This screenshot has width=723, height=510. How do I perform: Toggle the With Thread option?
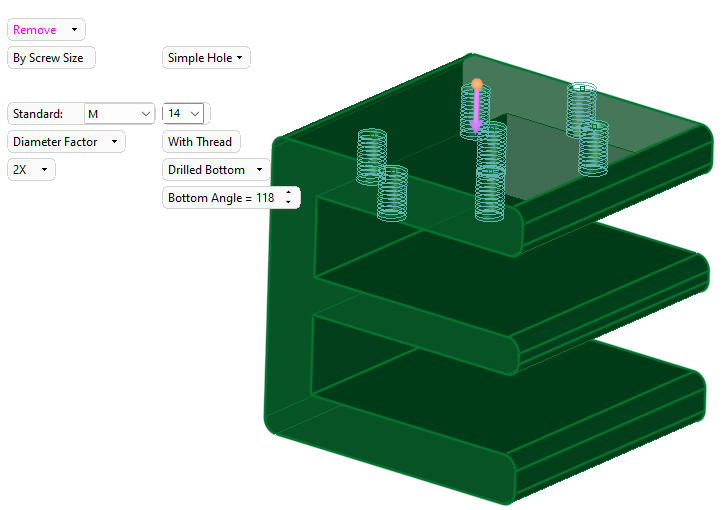pyautogui.click(x=200, y=142)
